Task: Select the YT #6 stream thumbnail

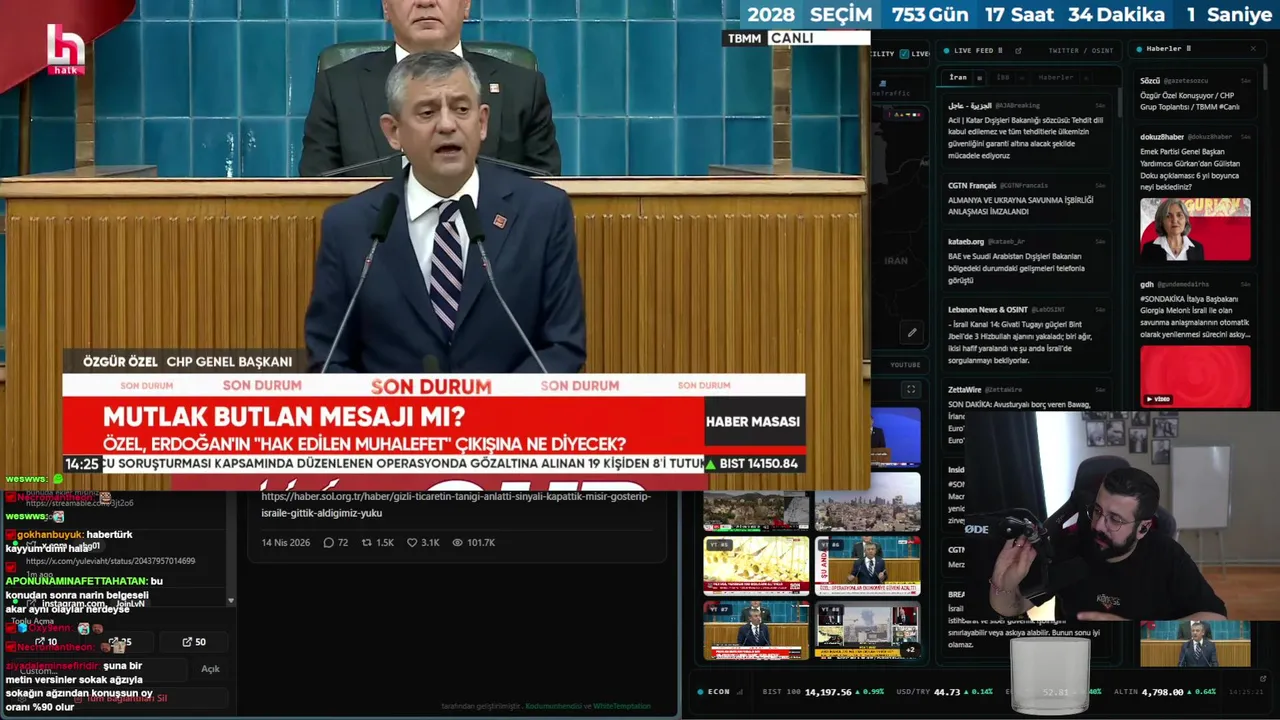Action: (x=867, y=566)
